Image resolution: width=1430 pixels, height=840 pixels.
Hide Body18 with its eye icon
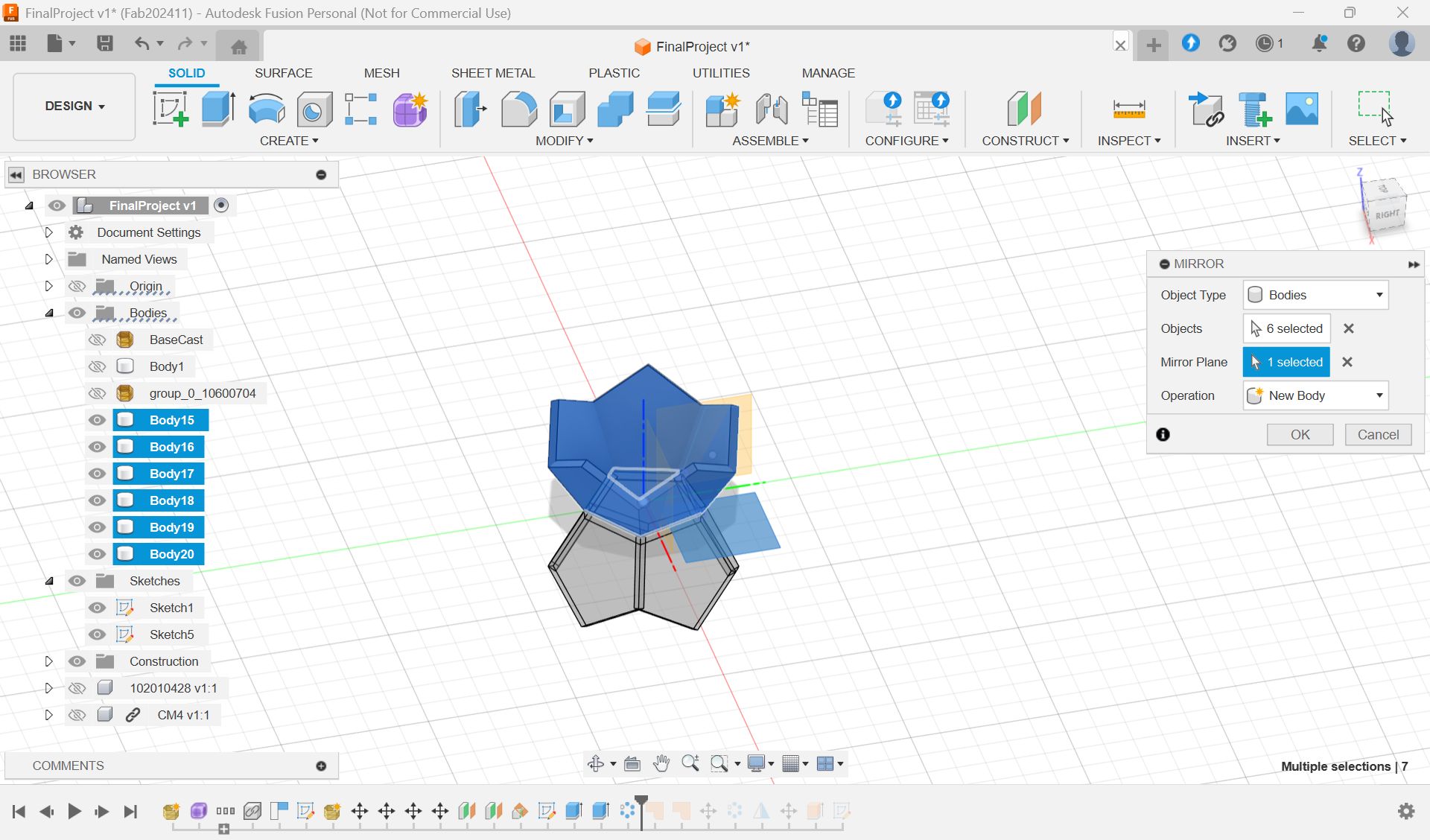click(x=97, y=500)
